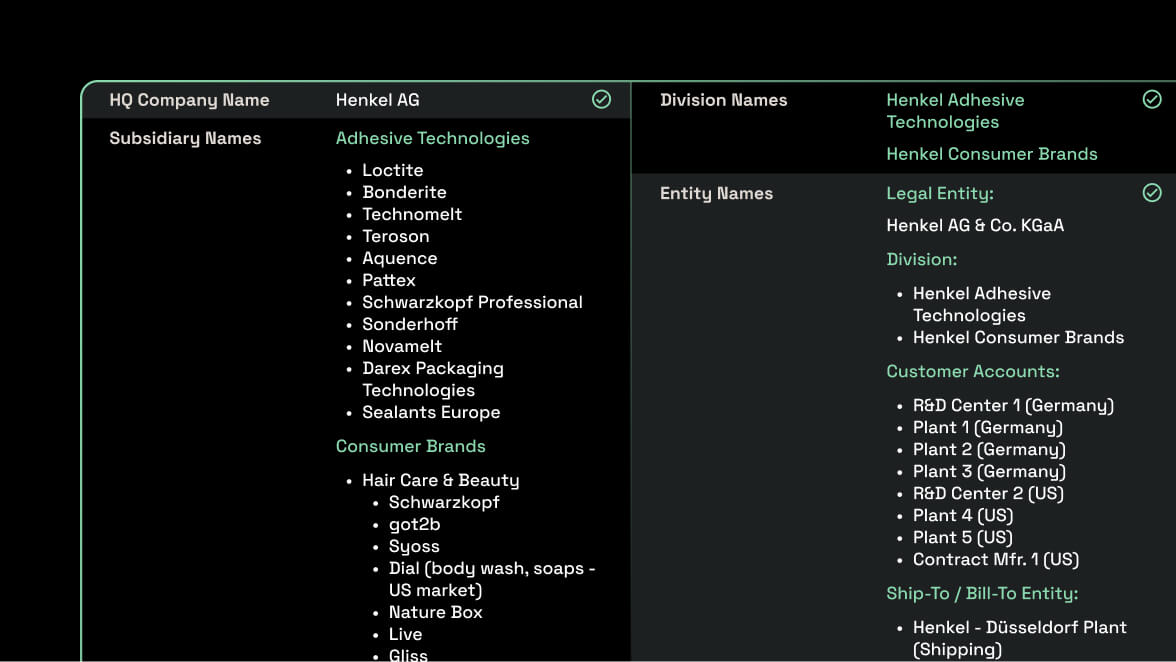Click the HQ Company Name field label
The image size is (1176, 662).
tap(189, 100)
